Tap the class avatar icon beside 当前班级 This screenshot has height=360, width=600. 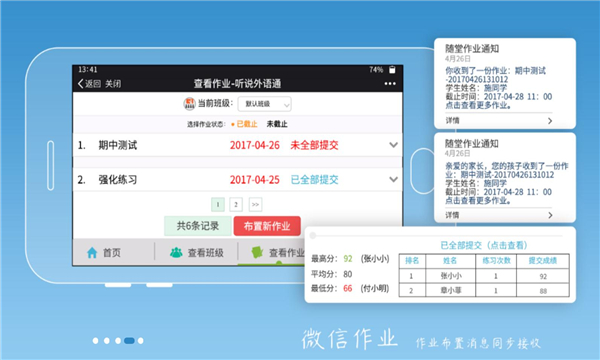pyautogui.click(x=189, y=103)
